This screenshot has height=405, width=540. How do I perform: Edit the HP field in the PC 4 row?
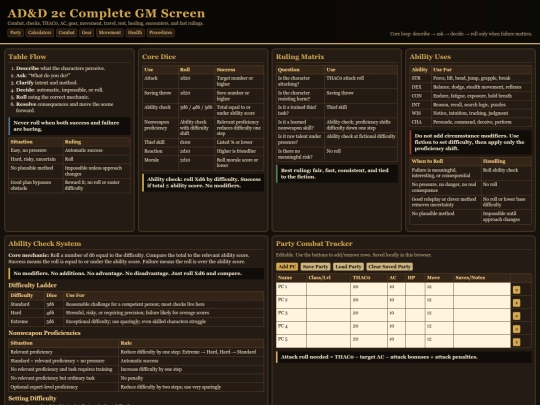(x=415, y=328)
